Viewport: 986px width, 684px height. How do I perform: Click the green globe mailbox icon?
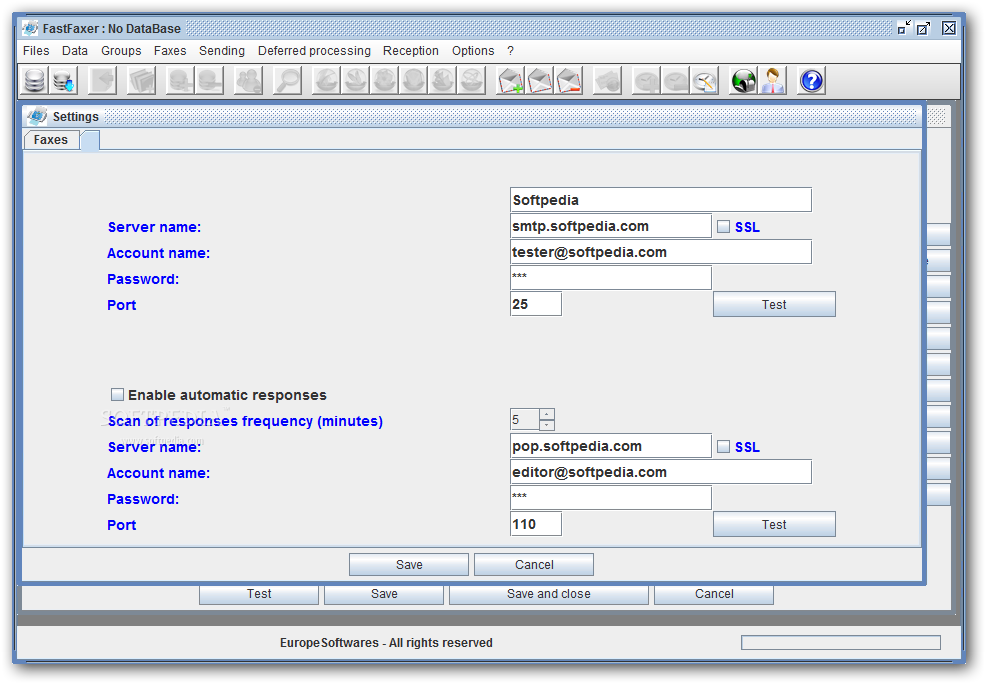743,81
